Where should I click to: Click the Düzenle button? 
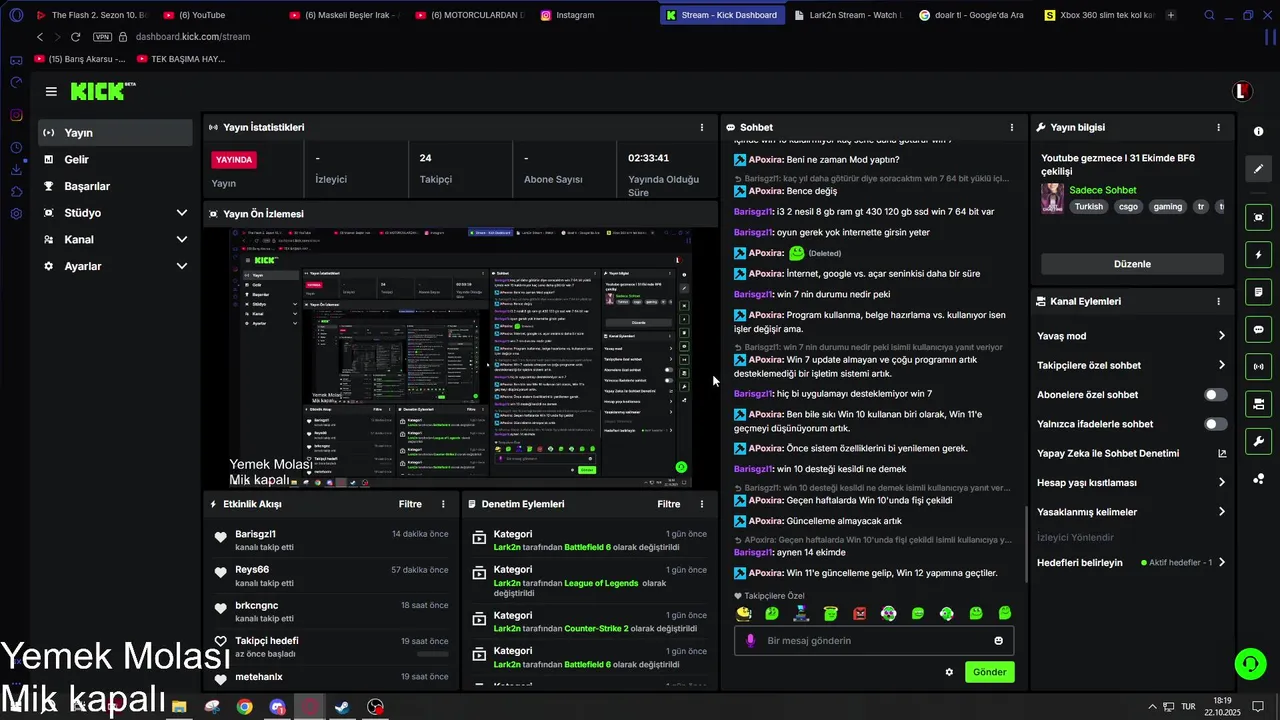coord(1132,264)
